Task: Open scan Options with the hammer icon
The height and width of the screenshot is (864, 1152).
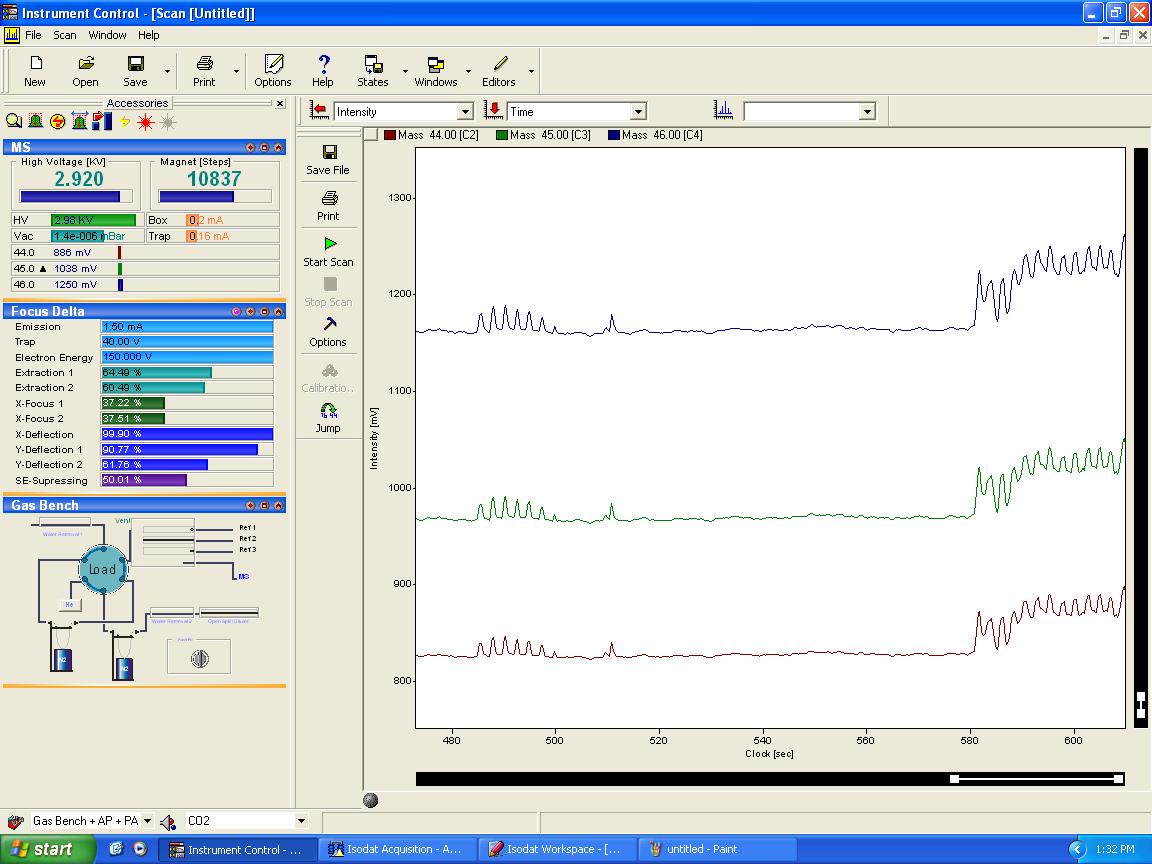Action: click(329, 324)
